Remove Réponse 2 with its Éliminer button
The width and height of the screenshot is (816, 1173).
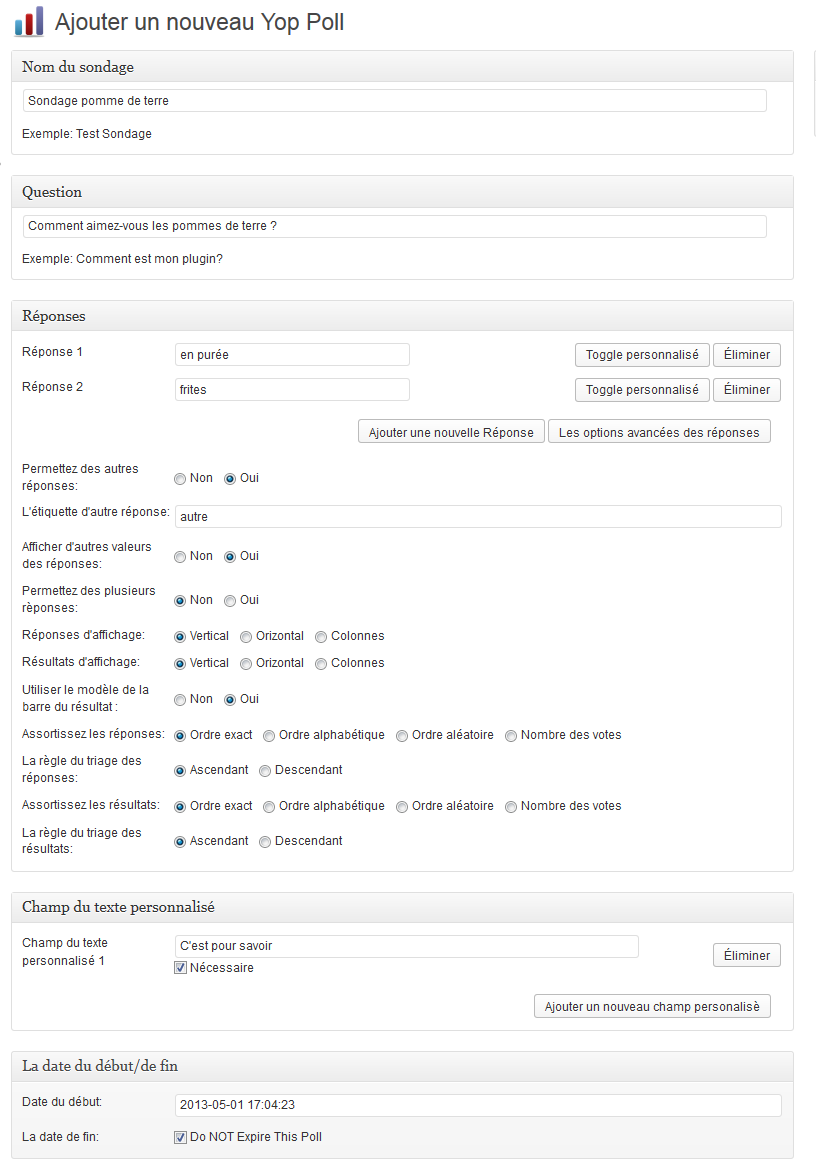[x=746, y=390]
